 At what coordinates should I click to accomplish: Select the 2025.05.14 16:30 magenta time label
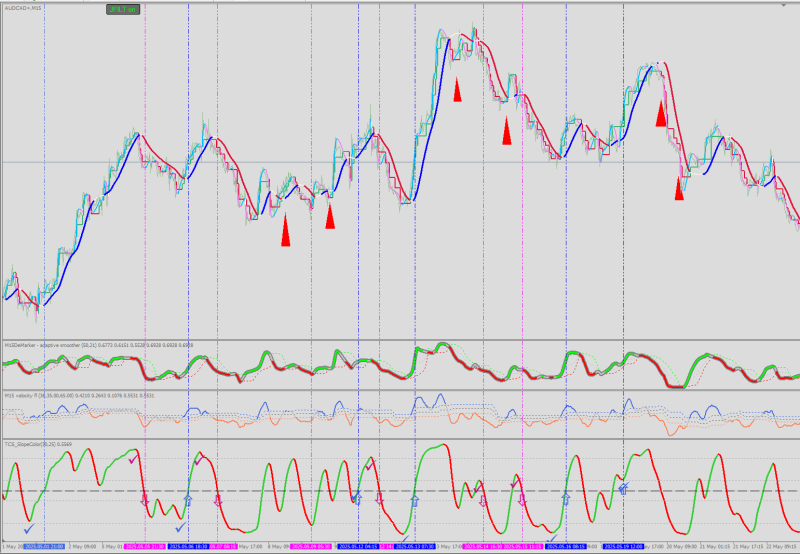click(x=483, y=546)
